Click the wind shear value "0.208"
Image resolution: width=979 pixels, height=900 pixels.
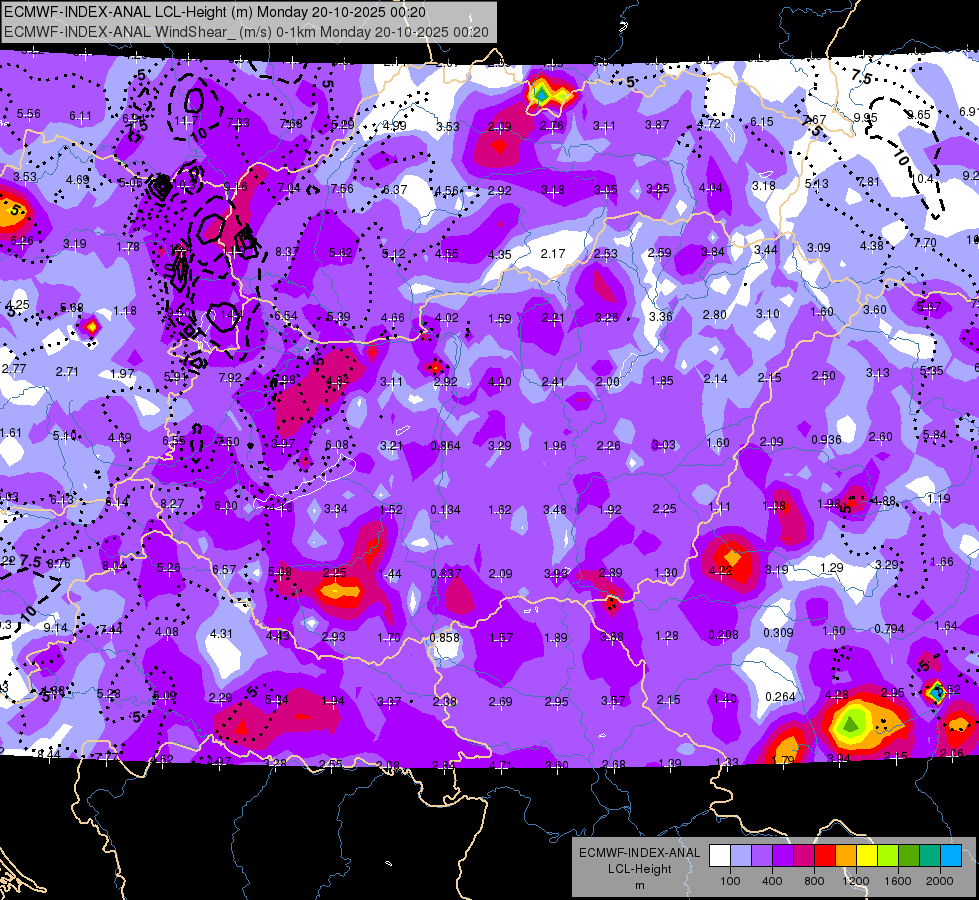coord(723,635)
